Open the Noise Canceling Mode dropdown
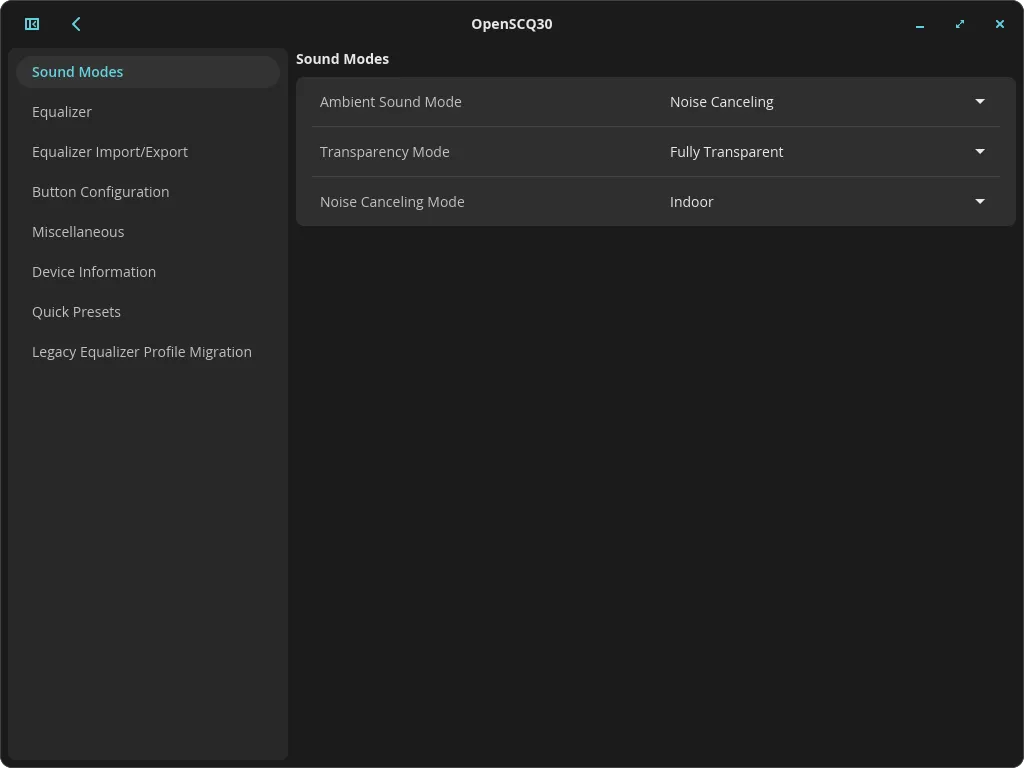This screenshot has width=1024, height=768. pos(827,202)
